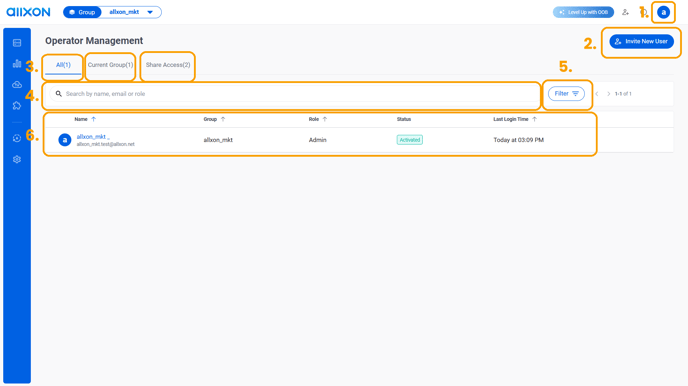The width and height of the screenshot is (688, 386).
Task: Switch to Share Access(2) tab
Action: (x=168, y=65)
